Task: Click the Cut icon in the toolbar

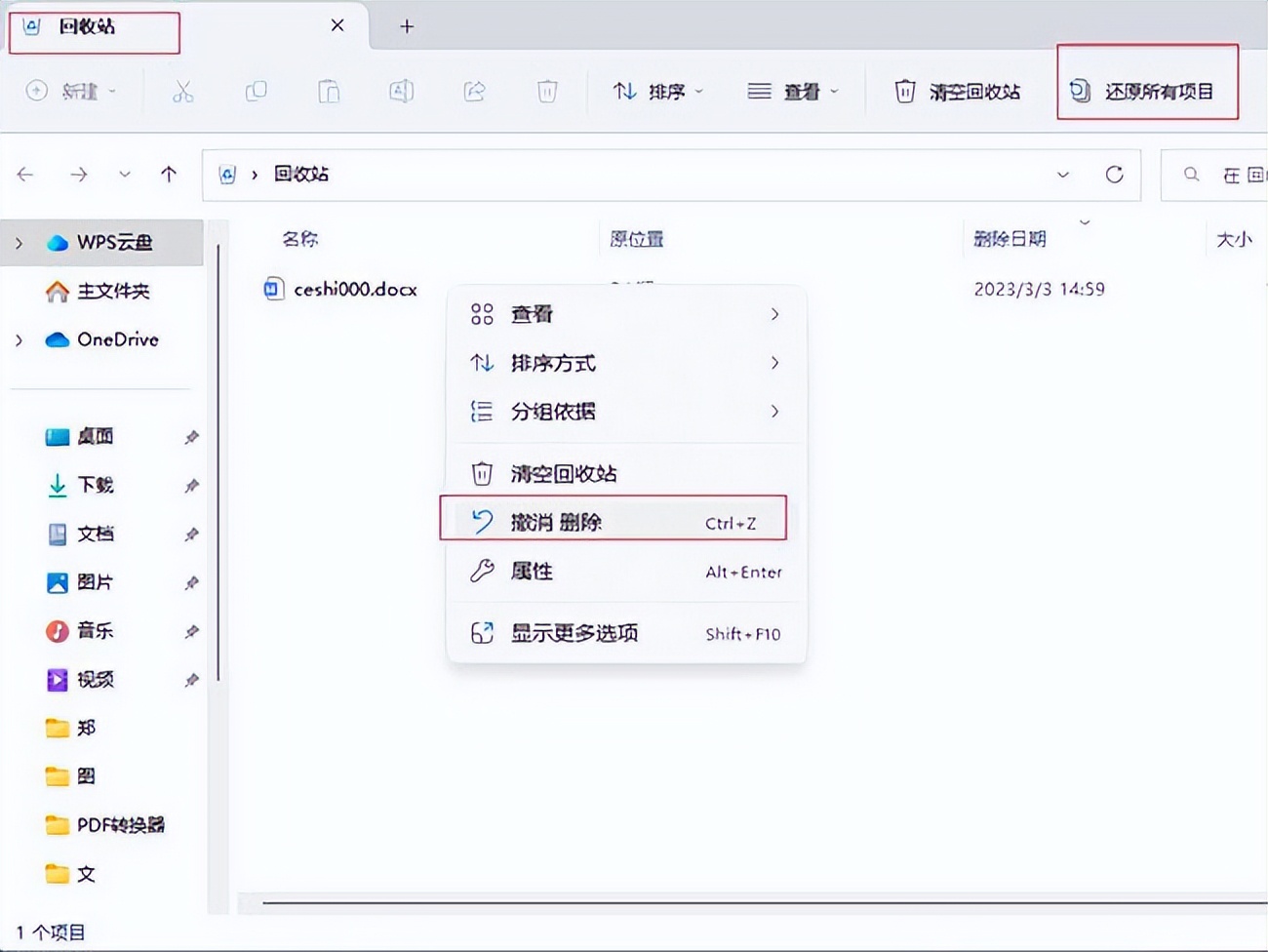Action: pos(182,91)
